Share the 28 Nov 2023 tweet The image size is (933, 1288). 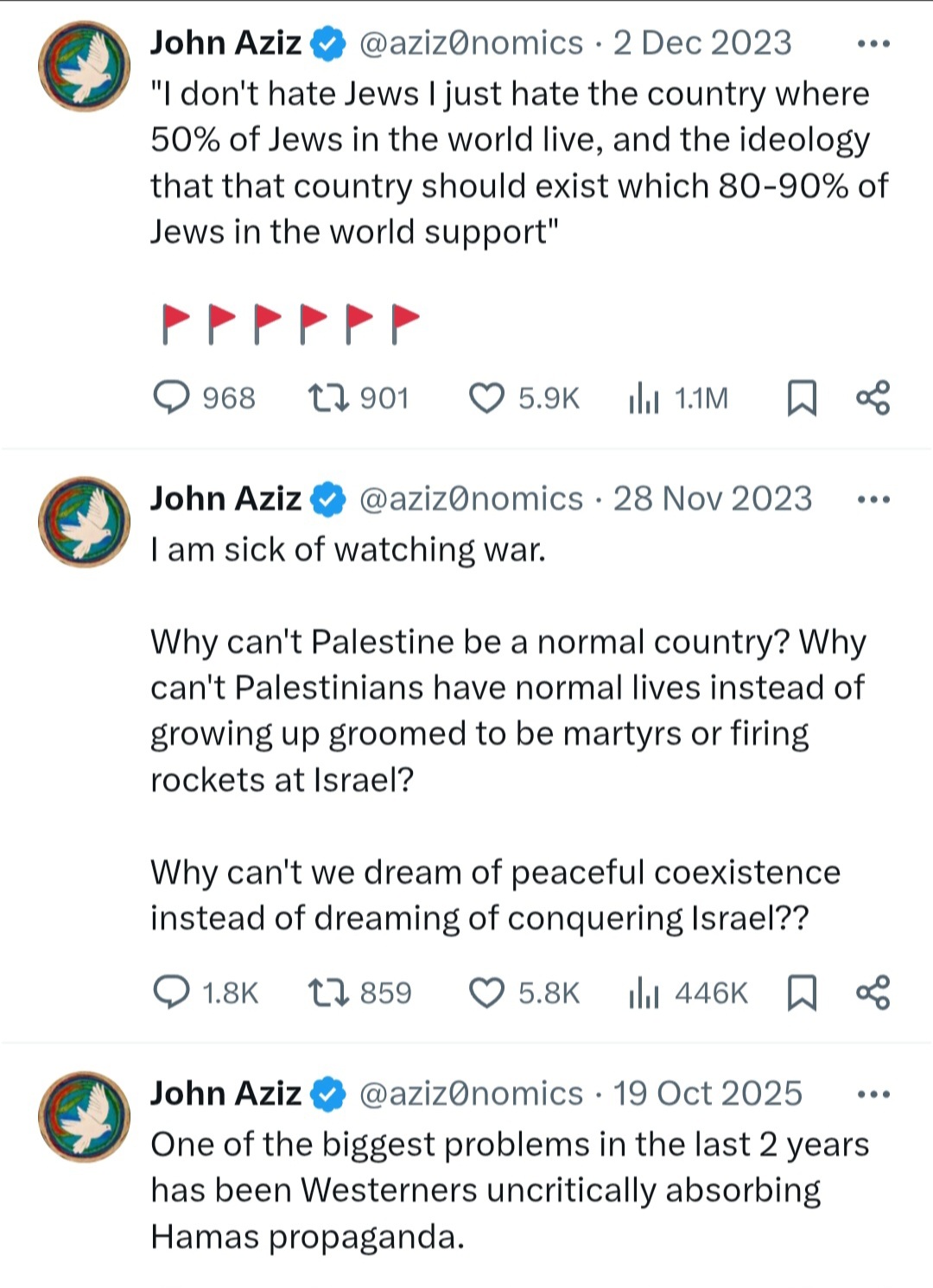pos(873,992)
